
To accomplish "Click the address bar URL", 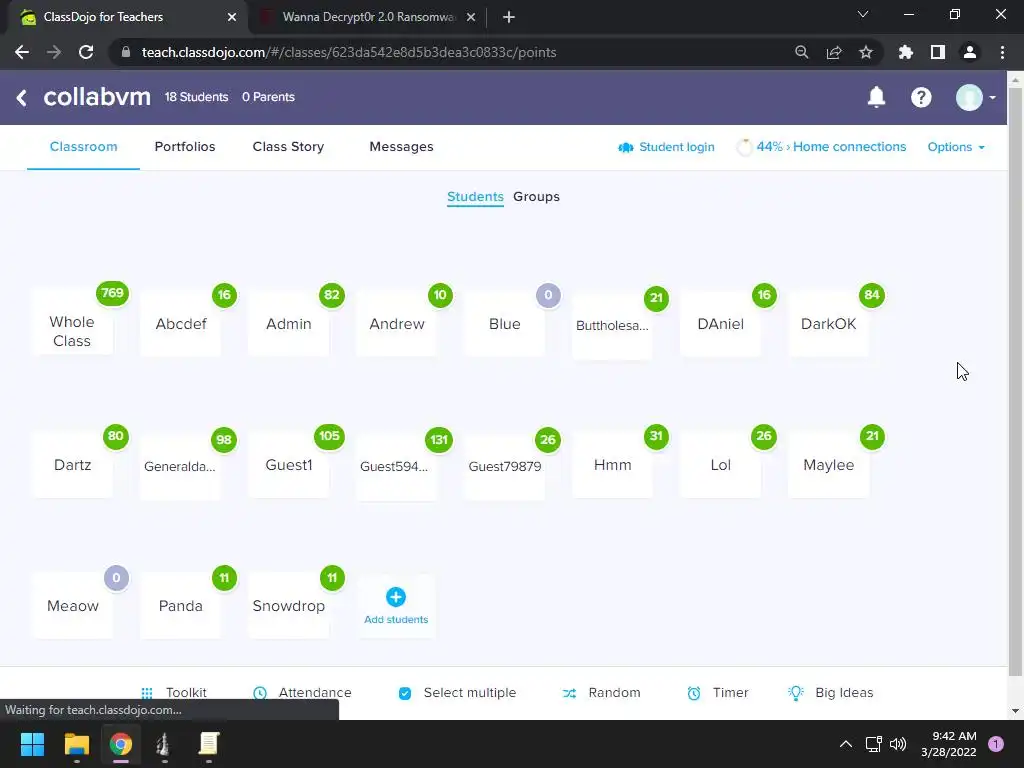I will coord(349,52).
